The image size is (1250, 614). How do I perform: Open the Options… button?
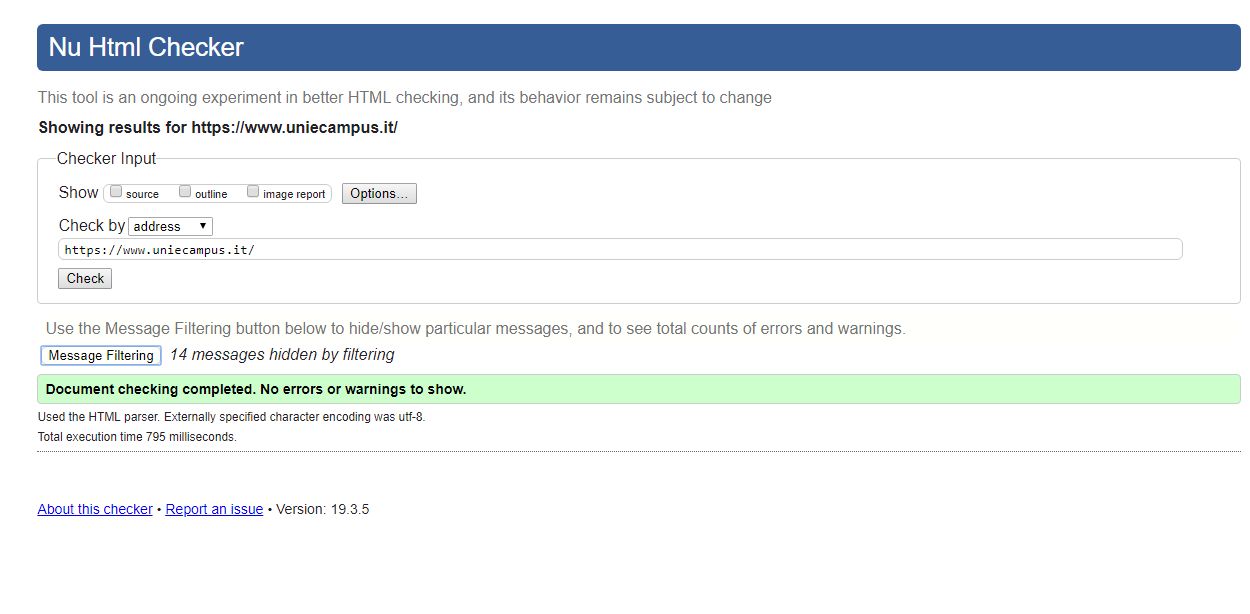379,193
